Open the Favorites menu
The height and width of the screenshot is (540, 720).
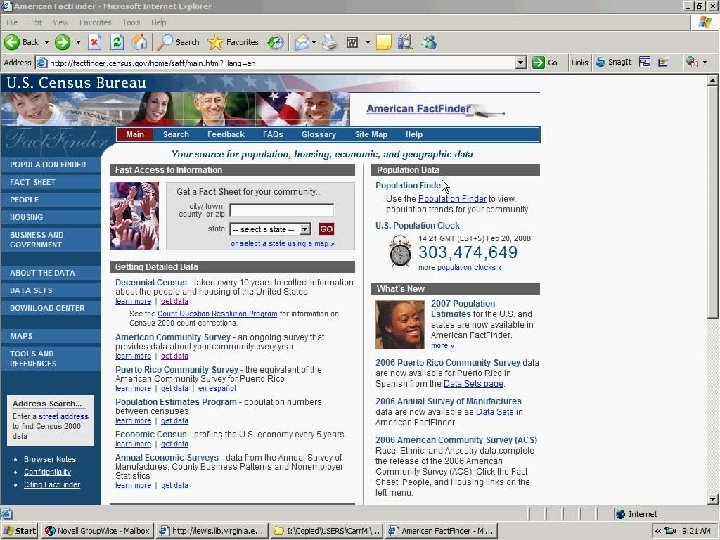click(x=95, y=22)
